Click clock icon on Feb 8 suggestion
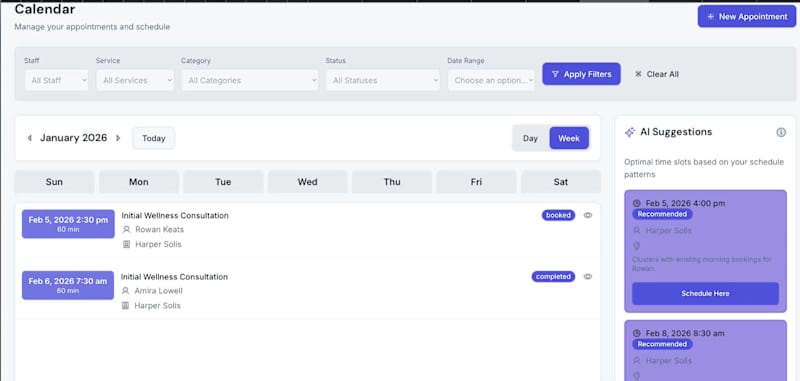Screen dimensions: 800x381 (637, 333)
